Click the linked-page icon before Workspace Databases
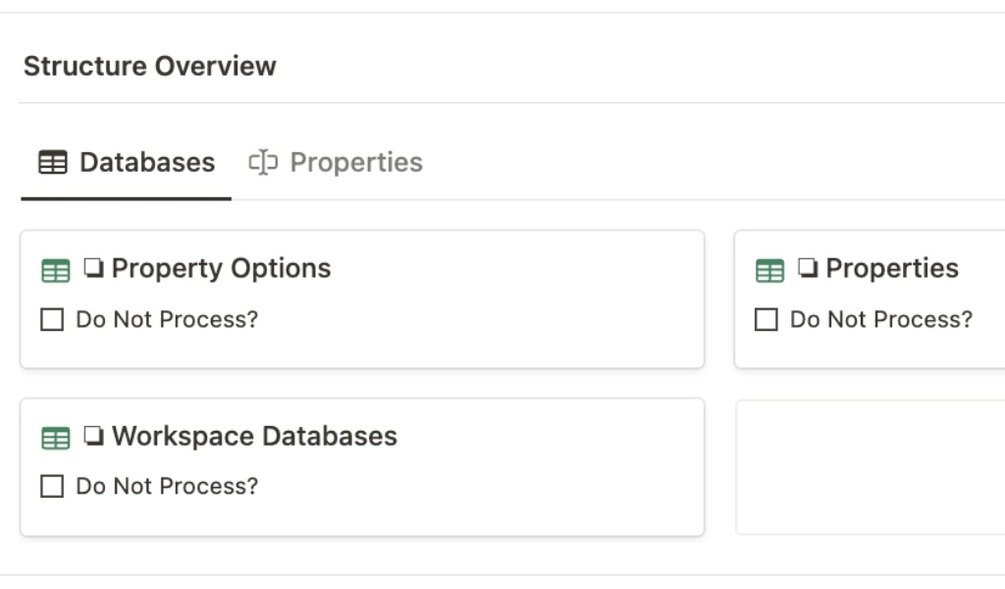Image resolution: width=1005 pixels, height=589 pixels. tap(94, 436)
